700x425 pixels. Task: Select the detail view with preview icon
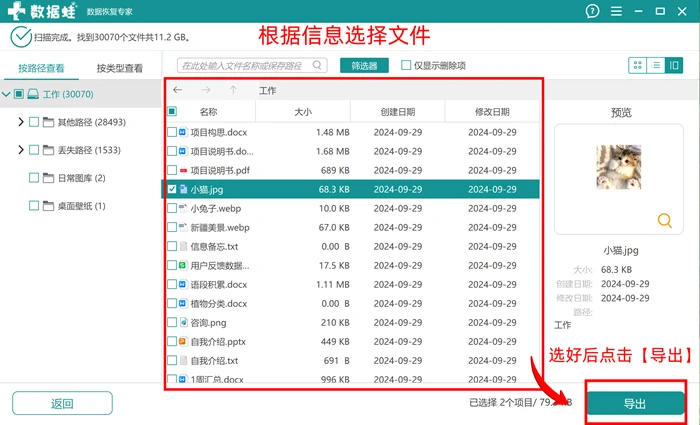point(674,66)
